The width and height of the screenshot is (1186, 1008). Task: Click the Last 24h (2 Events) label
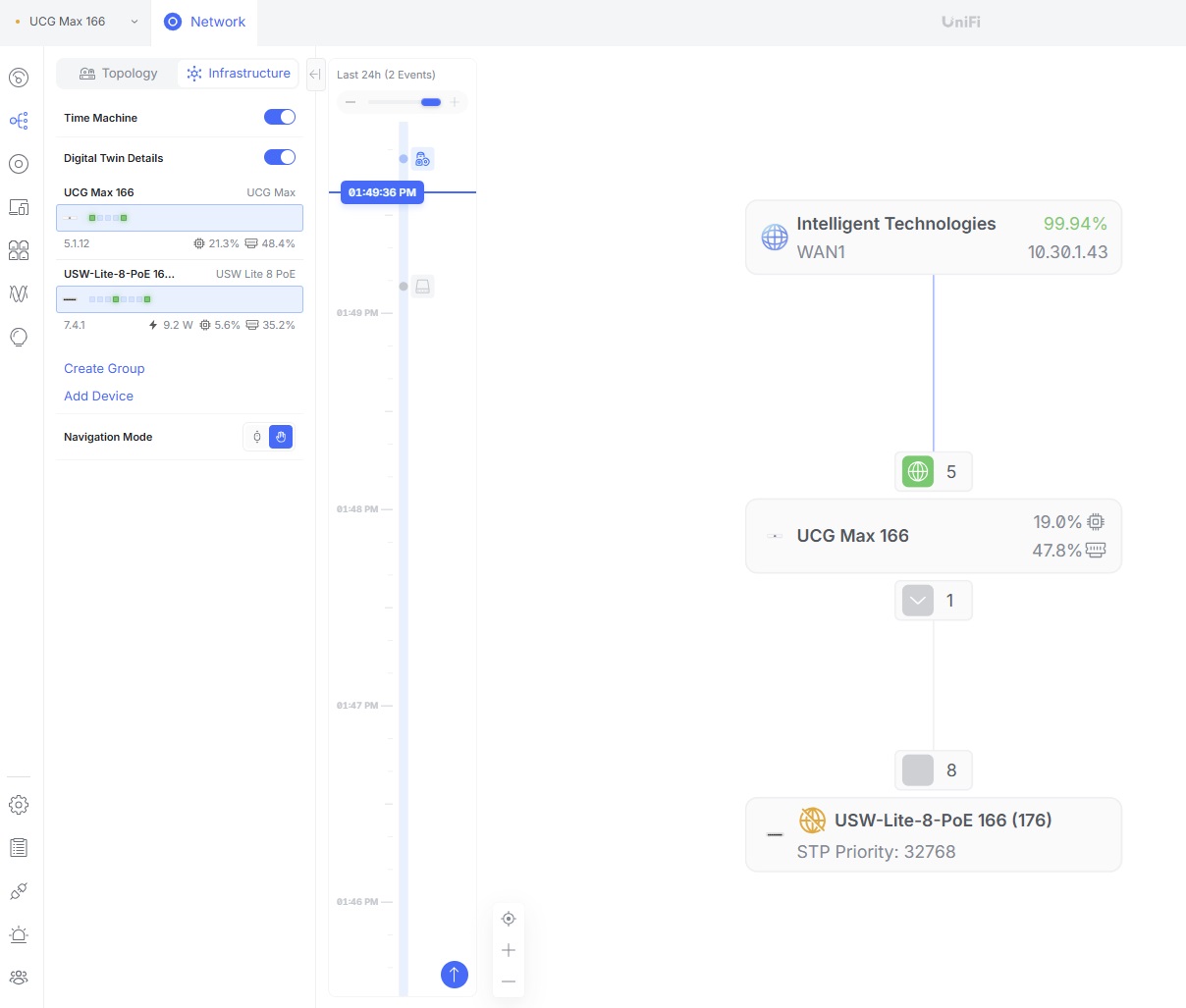coord(386,75)
